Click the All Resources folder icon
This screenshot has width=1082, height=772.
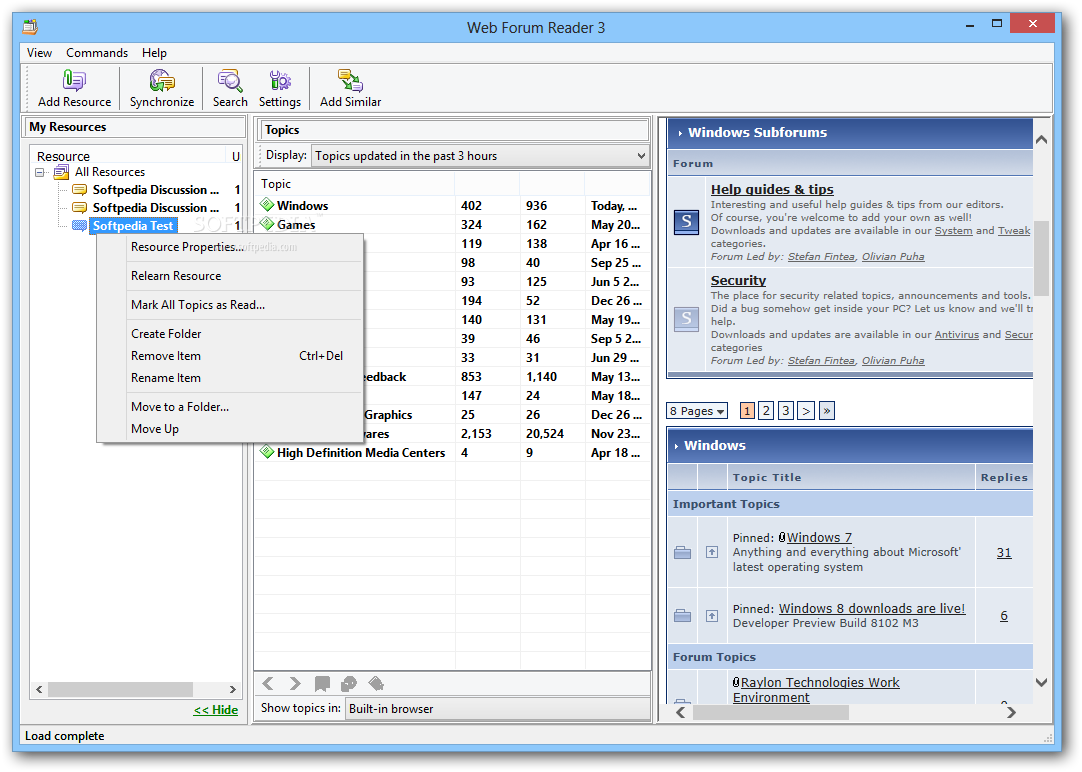[61, 172]
